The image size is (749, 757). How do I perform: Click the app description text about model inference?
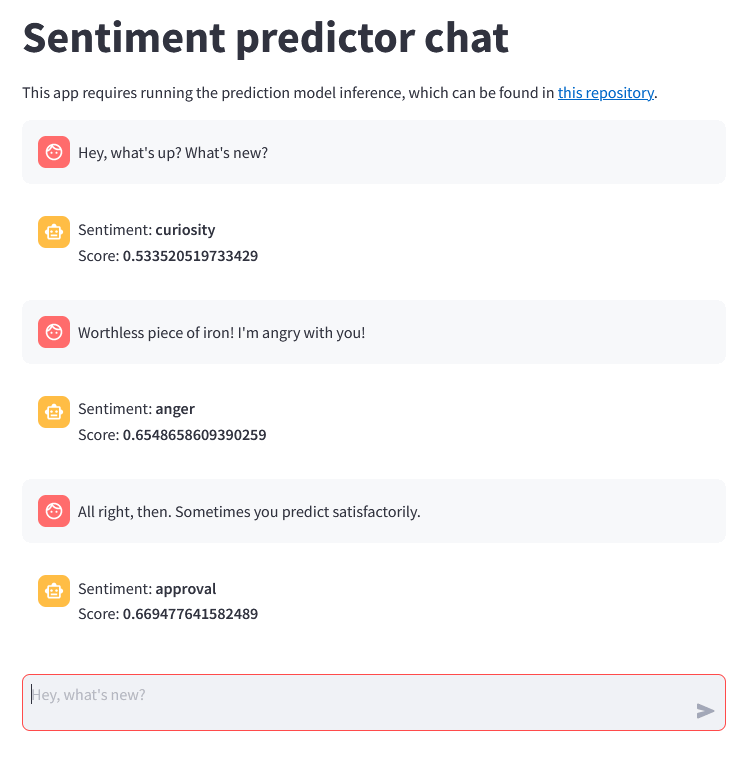288,93
